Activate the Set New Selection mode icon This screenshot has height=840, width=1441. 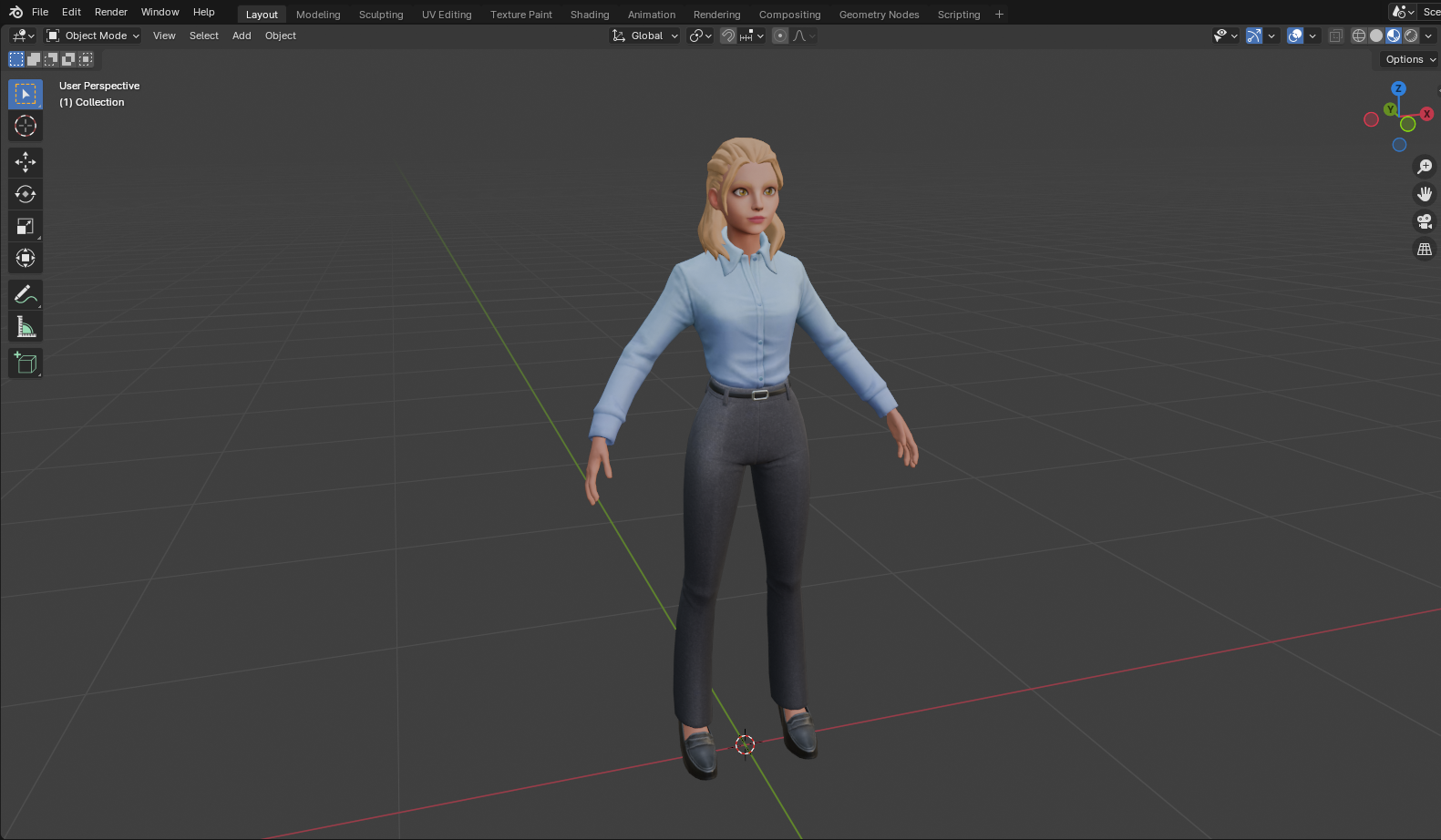pyautogui.click(x=16, y=59)
